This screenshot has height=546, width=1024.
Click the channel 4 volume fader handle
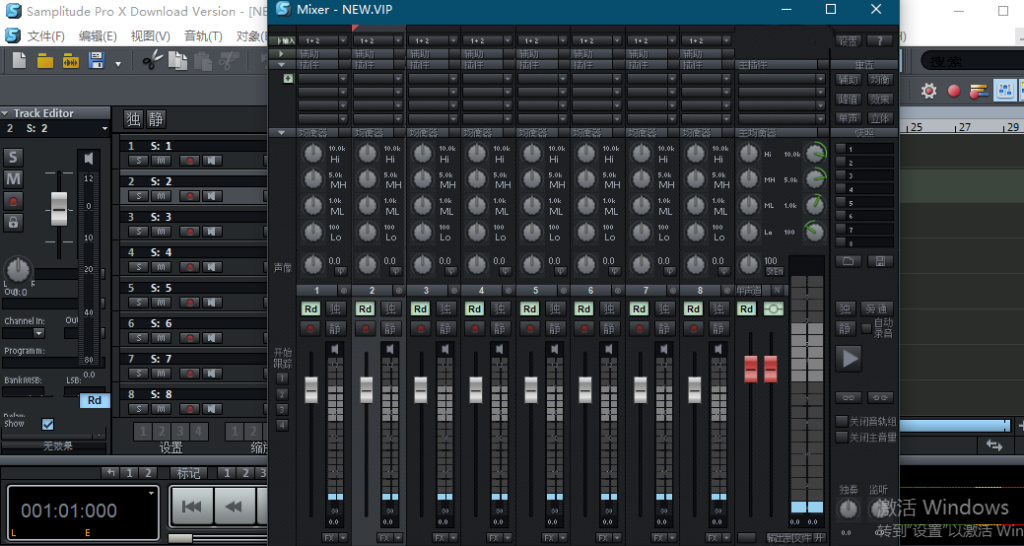coord(475,390)
